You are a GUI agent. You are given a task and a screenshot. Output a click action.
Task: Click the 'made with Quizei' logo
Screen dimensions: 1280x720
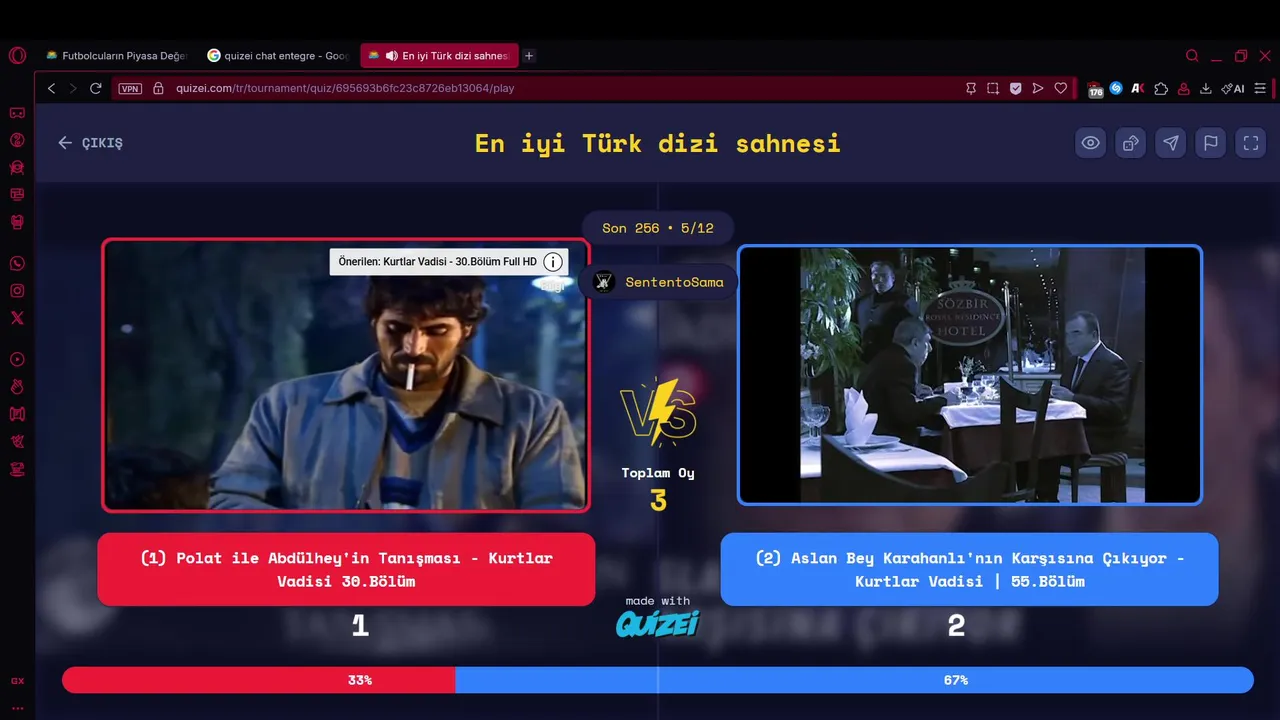(657, 617)
